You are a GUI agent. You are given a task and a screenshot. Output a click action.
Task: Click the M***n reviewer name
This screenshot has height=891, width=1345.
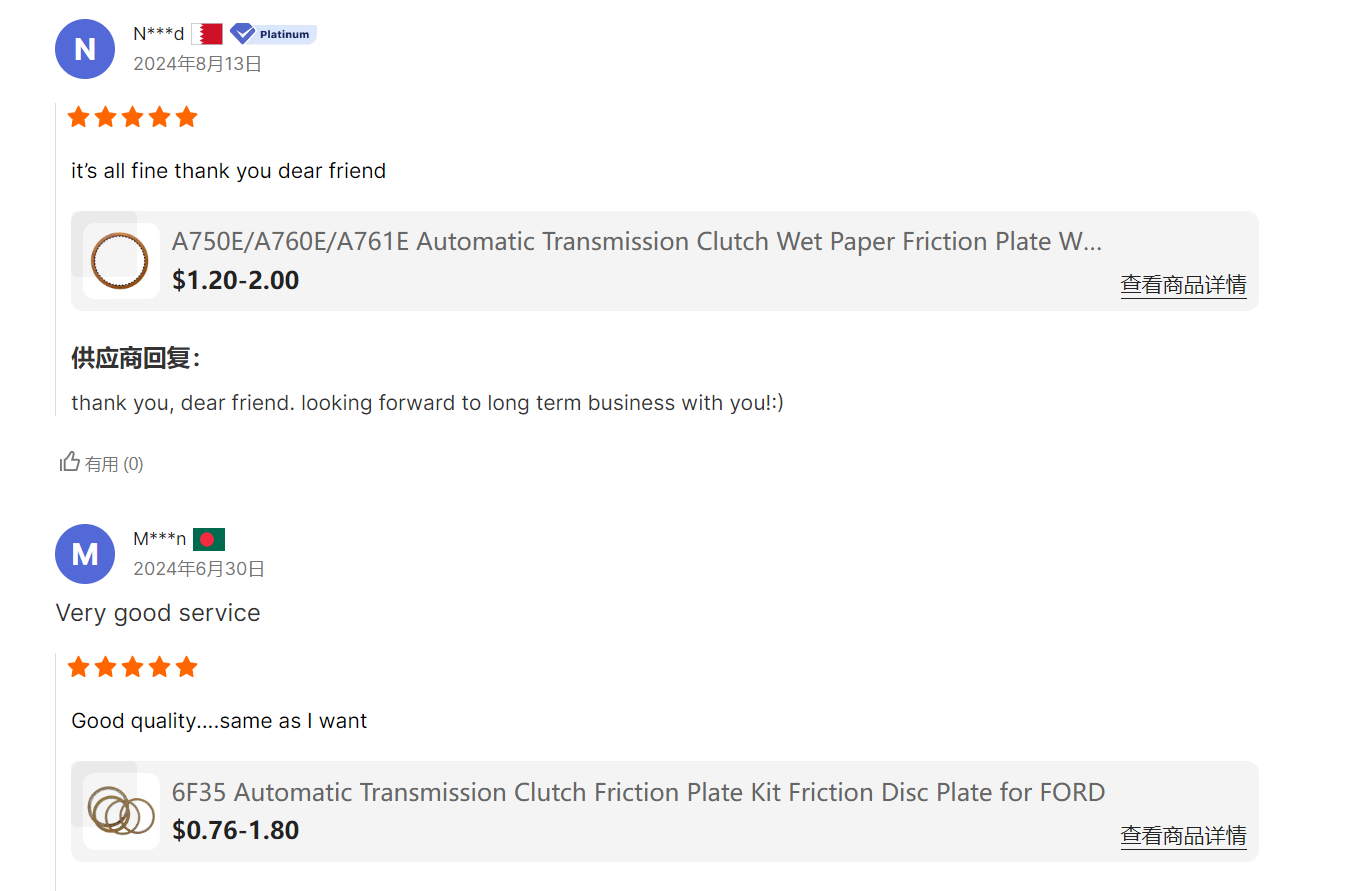(x=160, y=540)
